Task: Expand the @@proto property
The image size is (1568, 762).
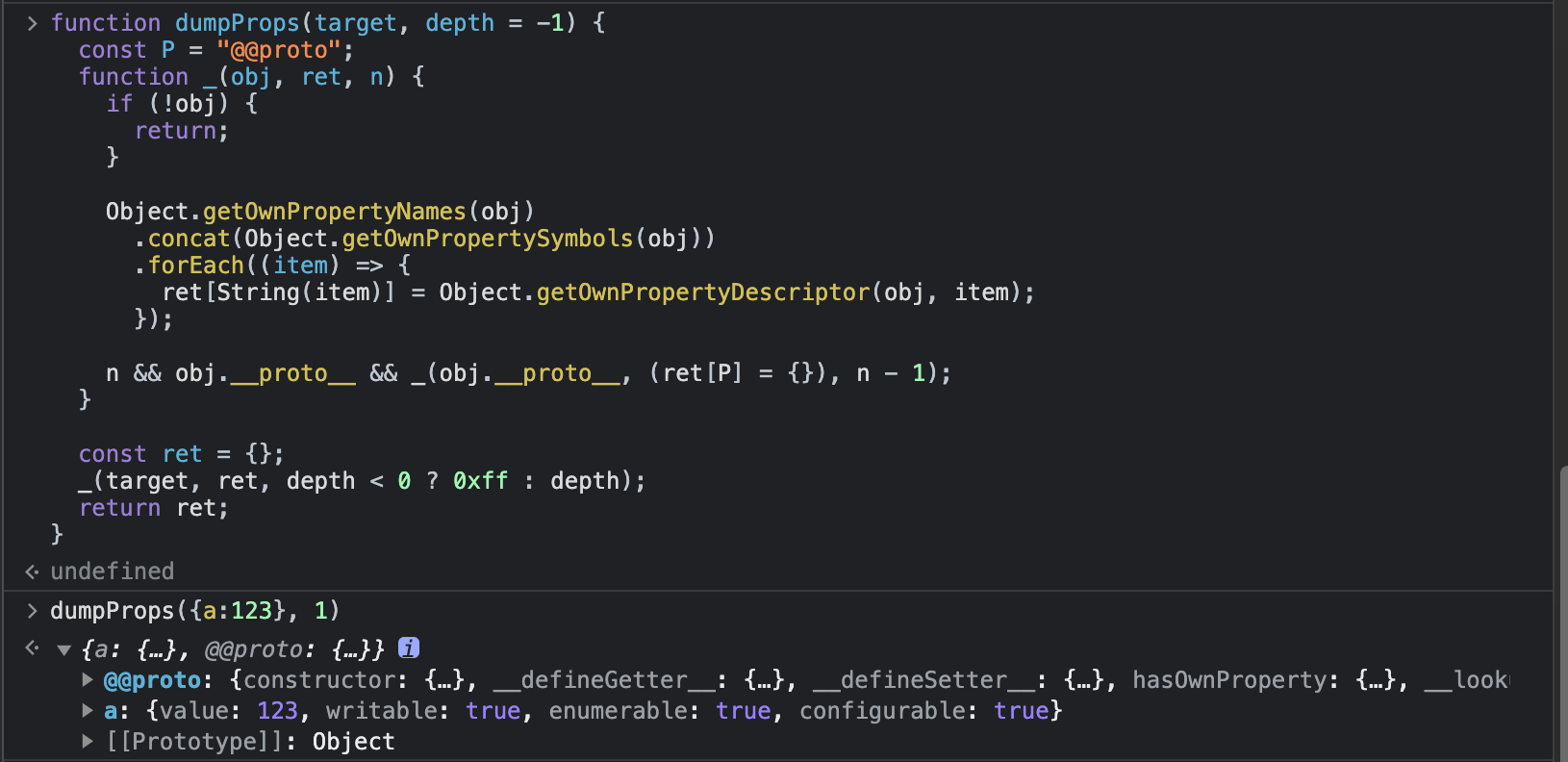Action: tap(88, 680)
